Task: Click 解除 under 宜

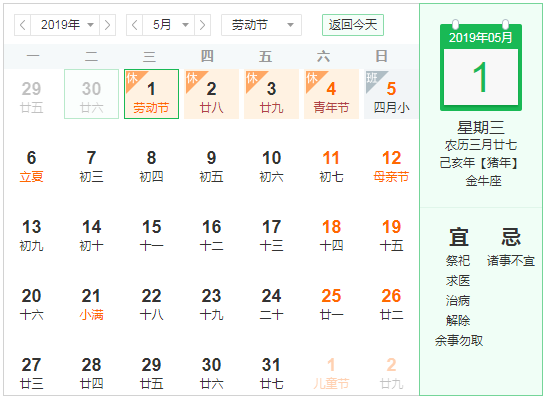Action: tap(458, 320)
